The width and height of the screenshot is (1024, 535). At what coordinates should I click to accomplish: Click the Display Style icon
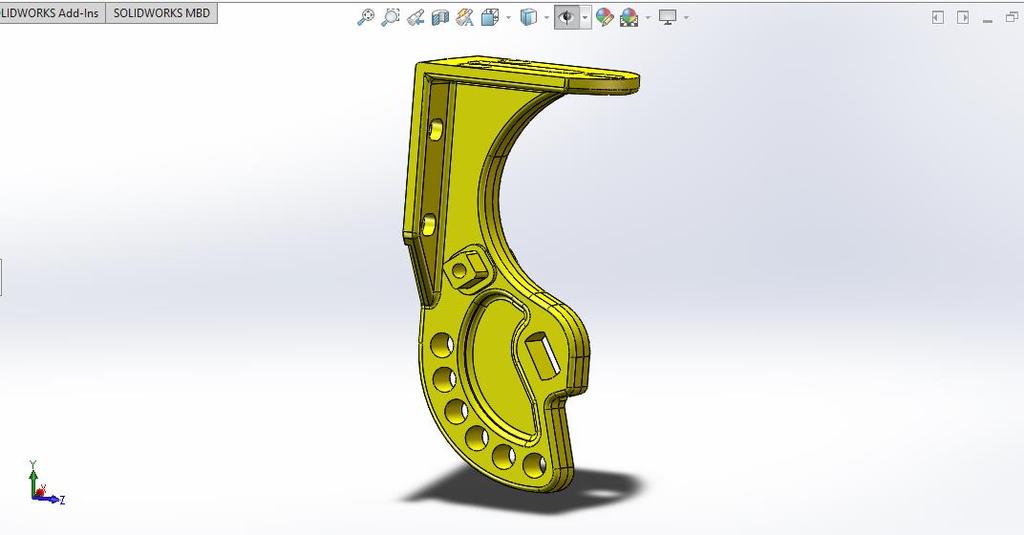(x=528, y=18)
